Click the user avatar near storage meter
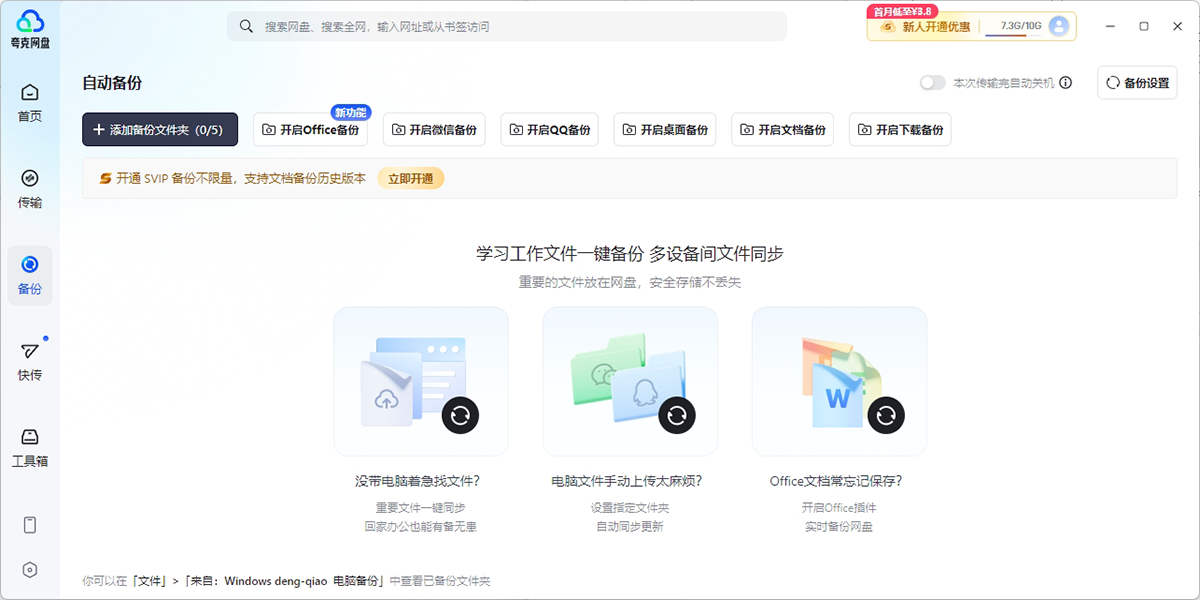The image size is (1200, 600). pos(1058,26)
